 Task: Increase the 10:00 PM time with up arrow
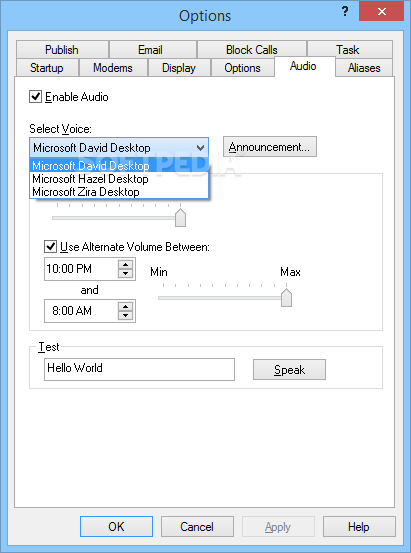pyautogui.click(x=126, y=265)
